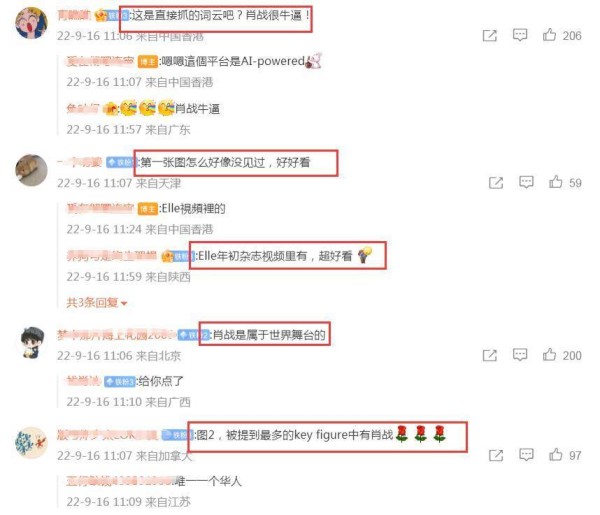This screenshot has height=515, width=600.
Task: Open the cartoon girl avatar profile
Action: tap(31, 23)
